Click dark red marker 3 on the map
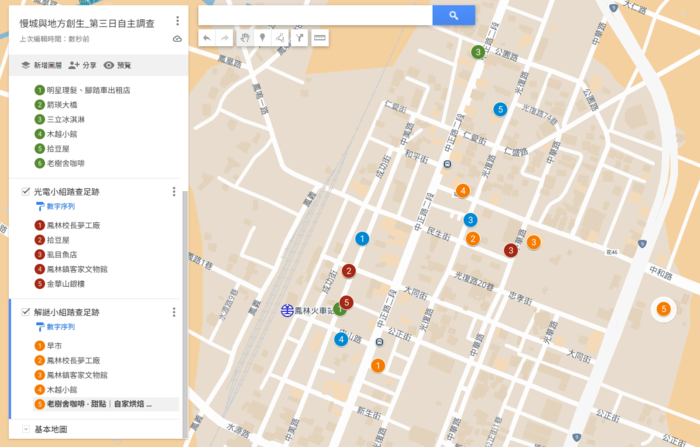 (511, 250)
